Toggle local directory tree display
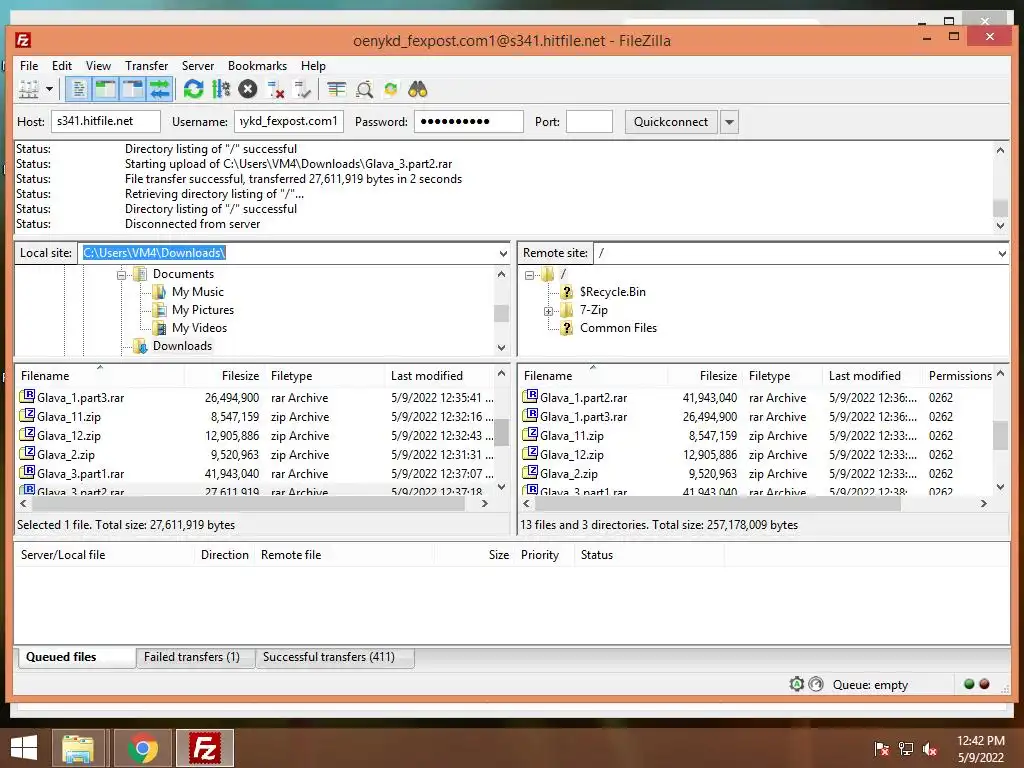 tap(105, 89)
